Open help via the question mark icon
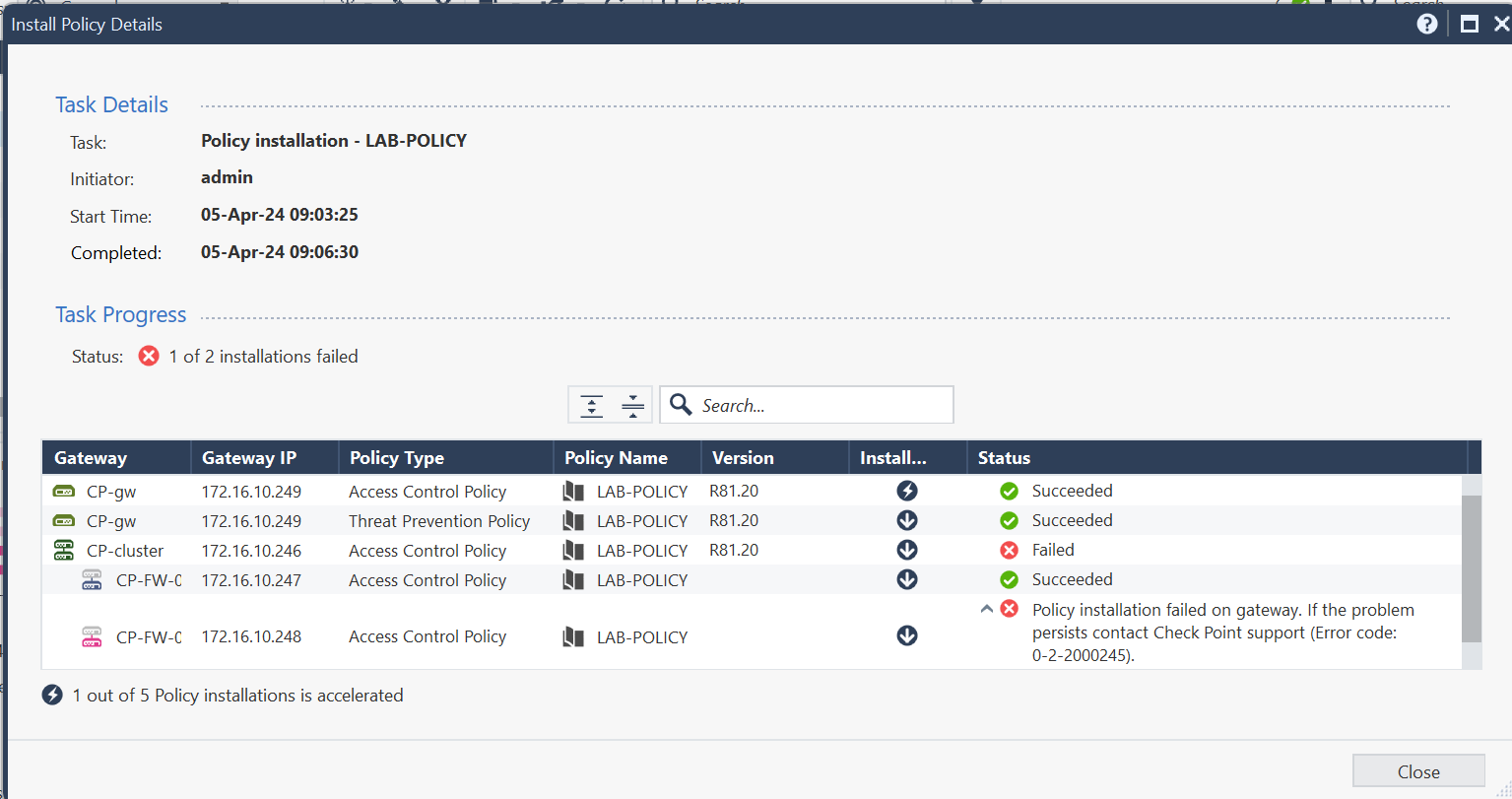Image resolution: width=1512 pixels, height=799 pixels. click(x=1426, y=24)
